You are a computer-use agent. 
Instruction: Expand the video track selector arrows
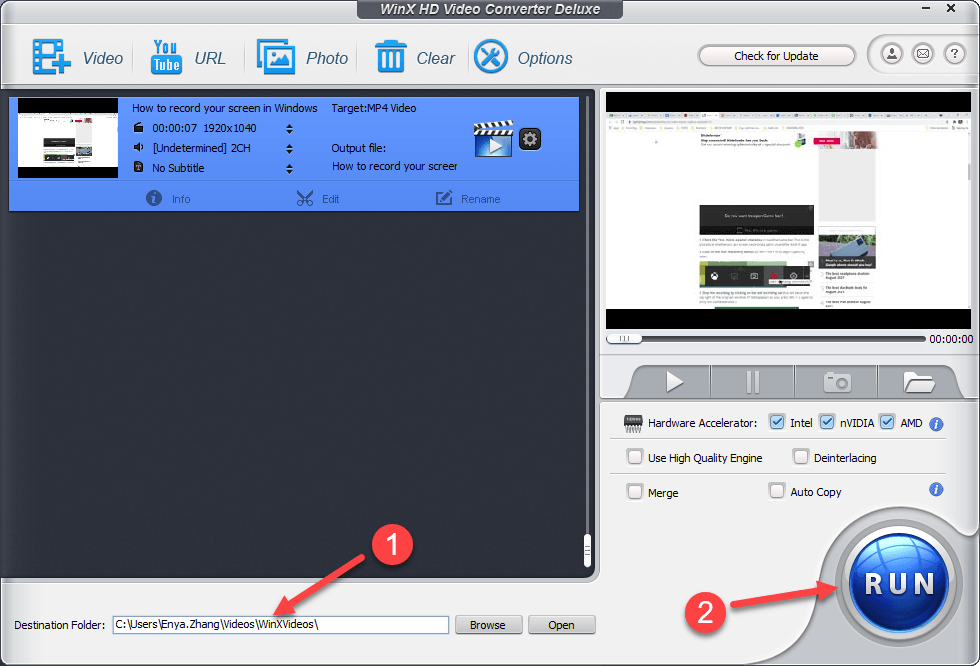289,128
